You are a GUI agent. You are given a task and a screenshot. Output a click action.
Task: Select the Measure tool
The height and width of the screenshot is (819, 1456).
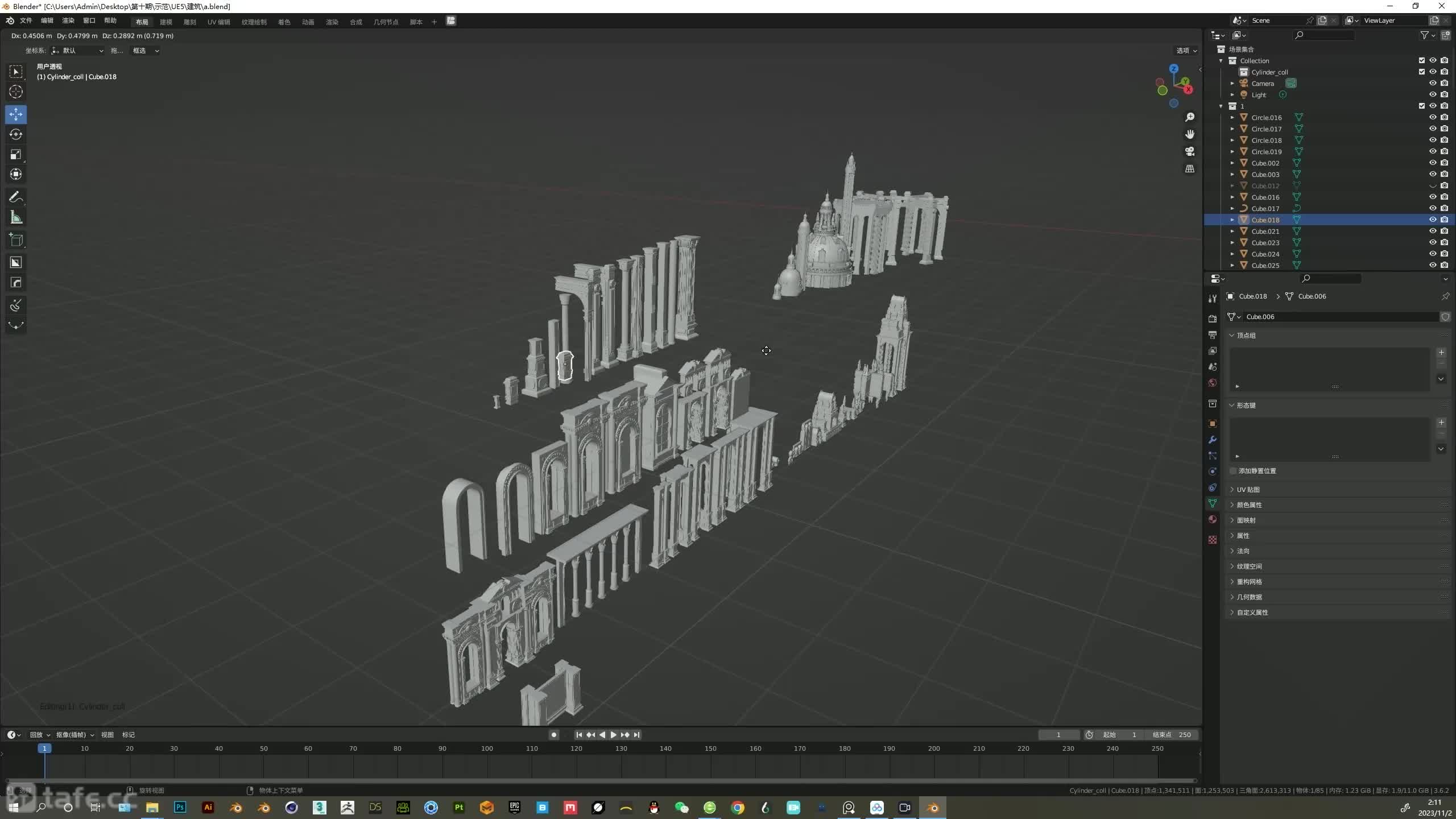(16, 217)
